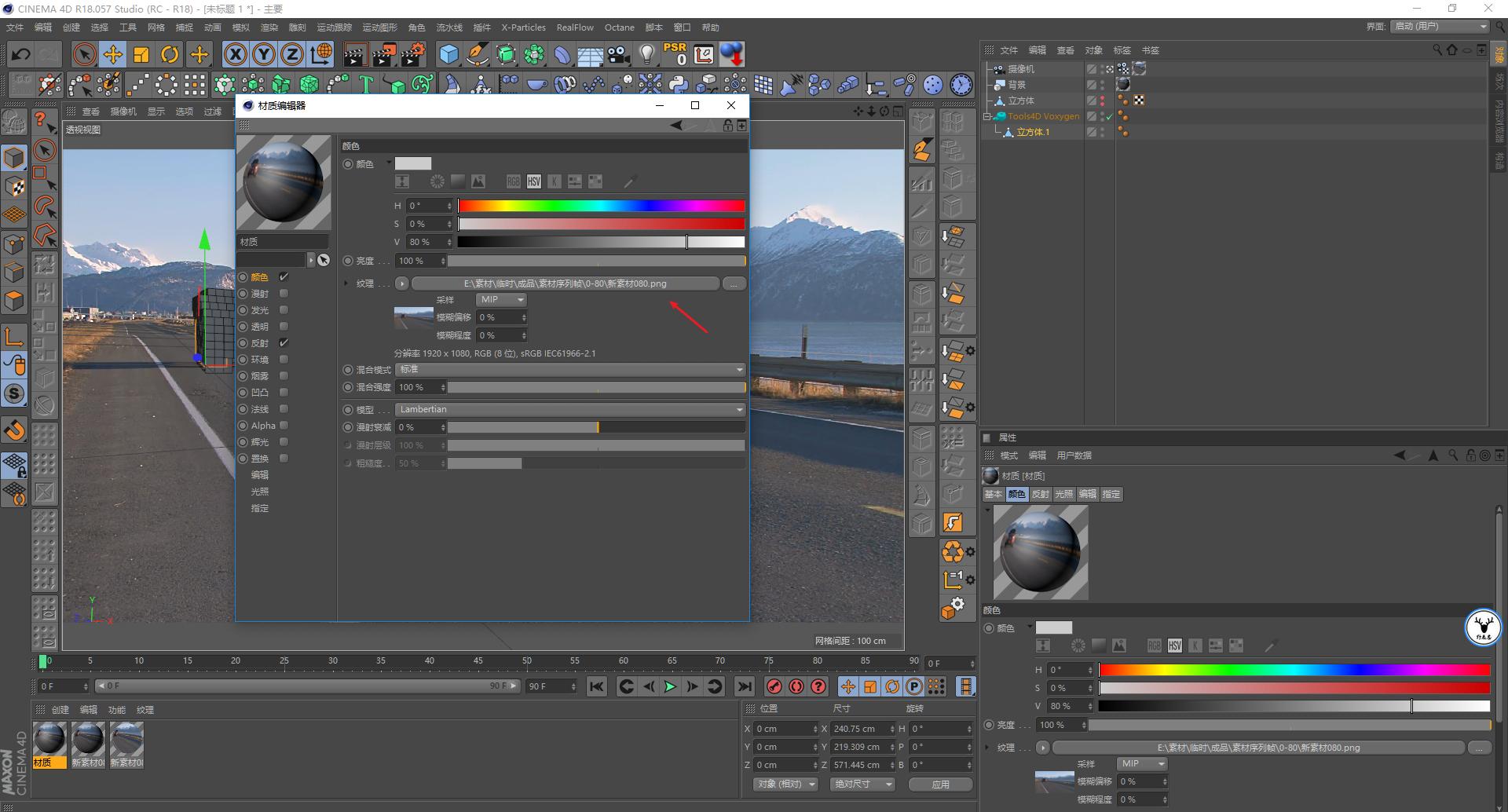Click the 应用 button
The image size is (1508, 812).
point(940,784)
